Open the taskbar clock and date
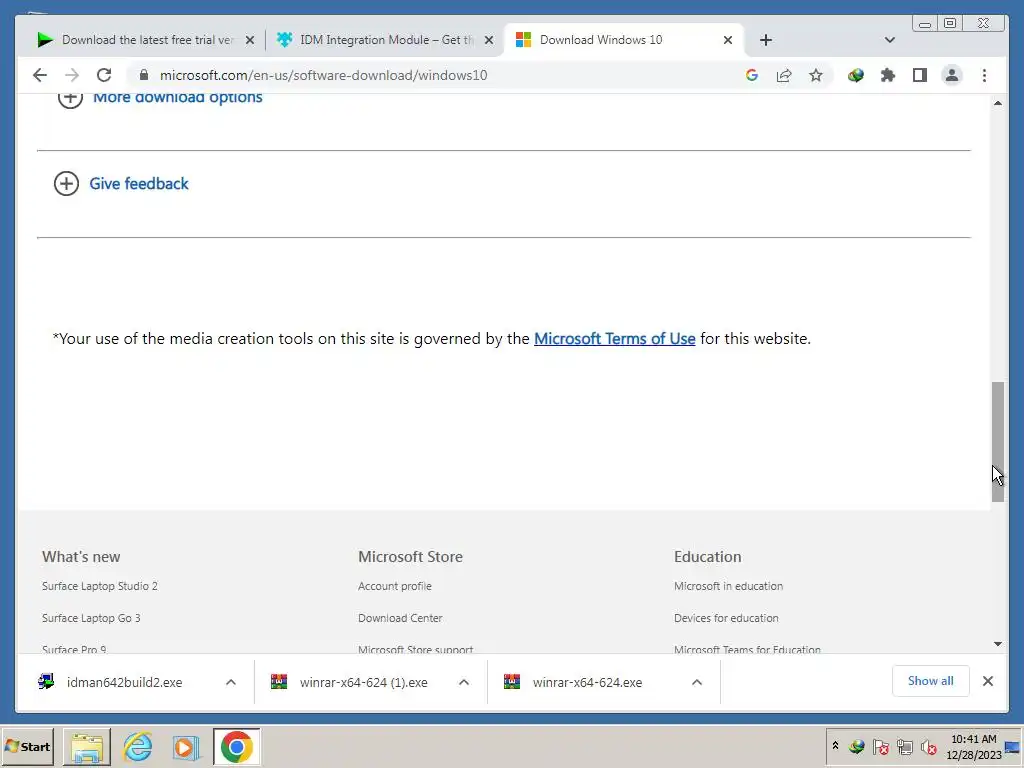Screen dimensions: 1024x768 [x=974, y=746]
